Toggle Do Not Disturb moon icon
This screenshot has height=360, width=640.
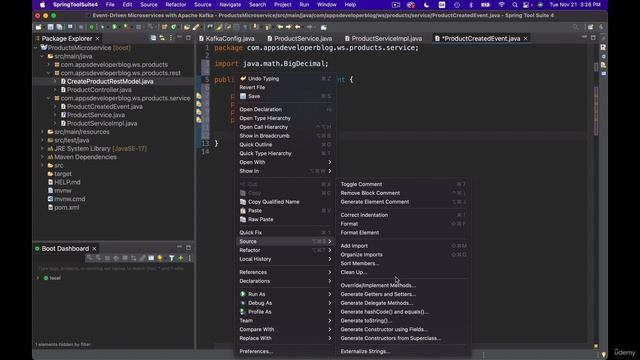coord(427,5)
